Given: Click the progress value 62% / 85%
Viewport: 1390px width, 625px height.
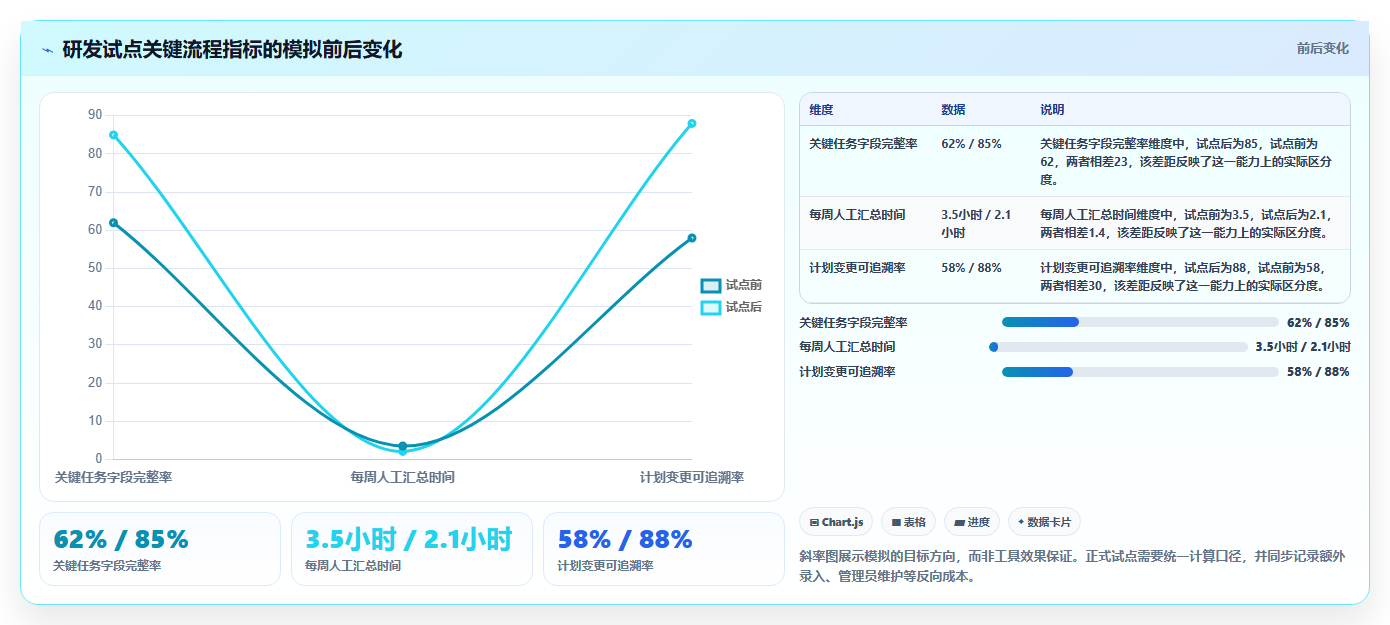Looking at the screenshot, I should [x=1318, y=322].
